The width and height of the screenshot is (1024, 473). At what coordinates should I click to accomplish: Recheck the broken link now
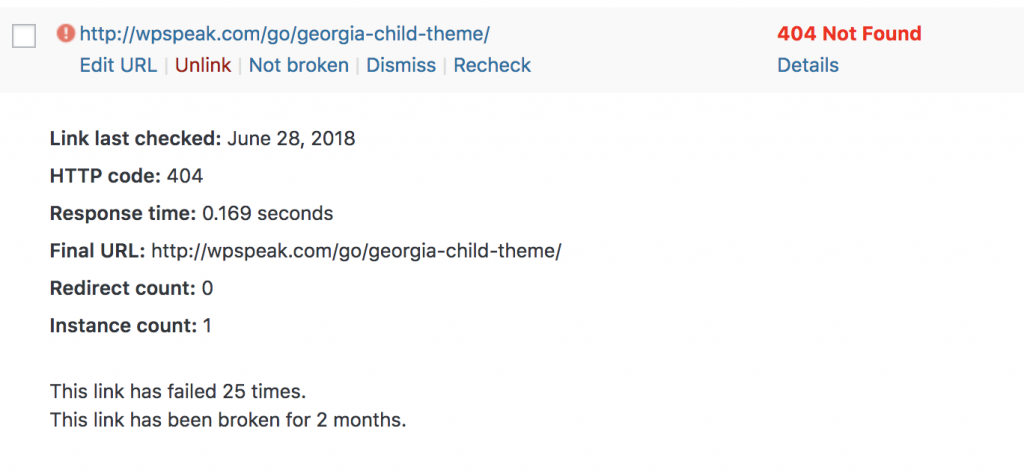(492, 65)
